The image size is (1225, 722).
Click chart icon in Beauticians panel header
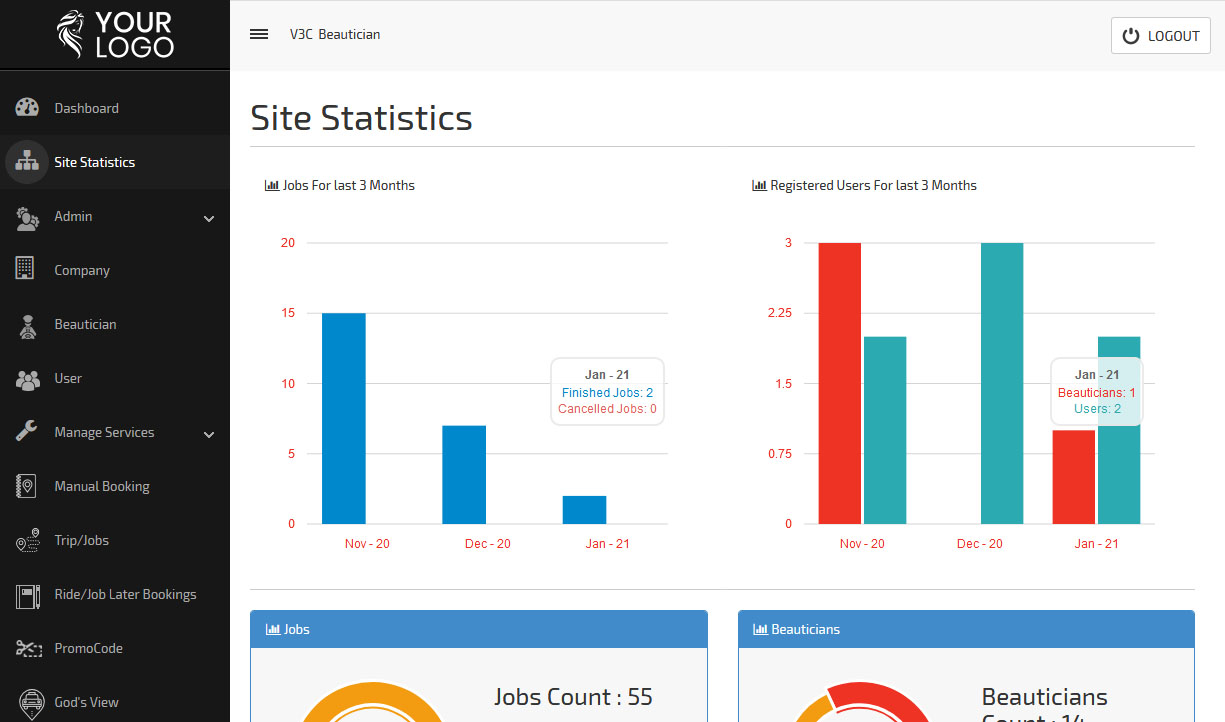pos(760,629)
